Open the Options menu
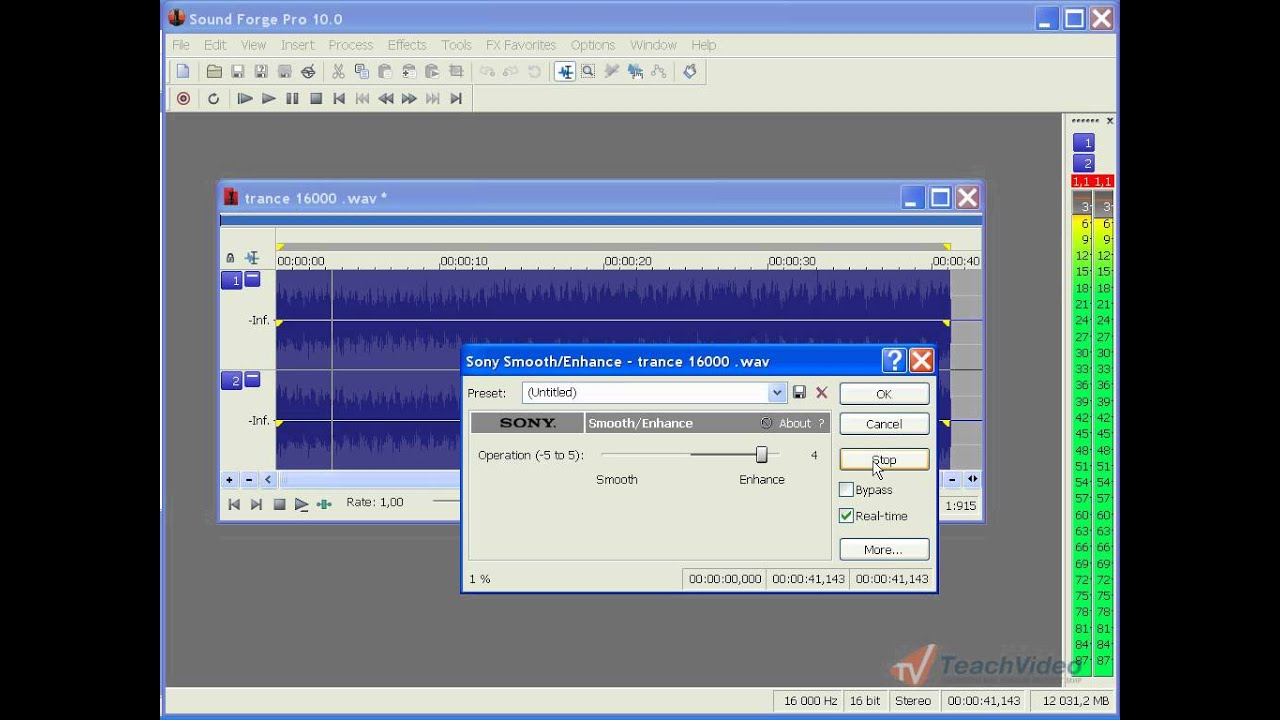 coord(593,45)
